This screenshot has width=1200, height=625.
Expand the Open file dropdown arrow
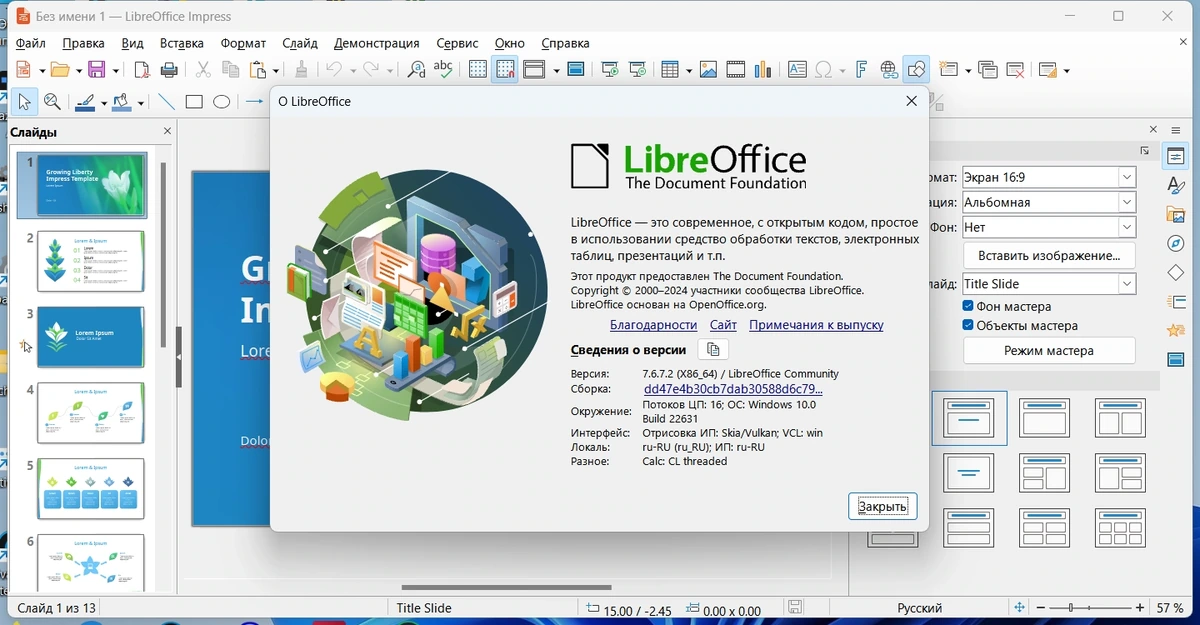[78, 70]
